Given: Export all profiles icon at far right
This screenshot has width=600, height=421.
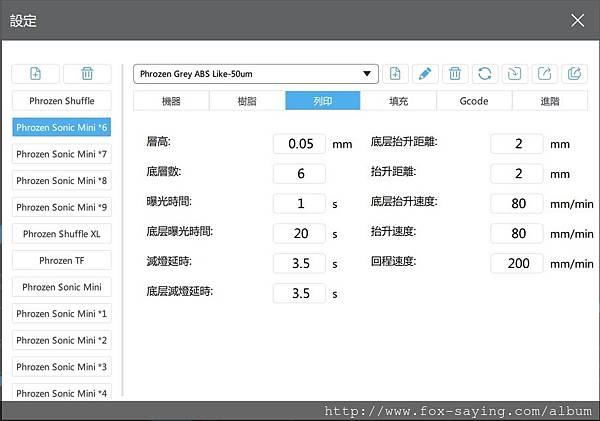Looking at the screenshot, I should pos(574,73).
